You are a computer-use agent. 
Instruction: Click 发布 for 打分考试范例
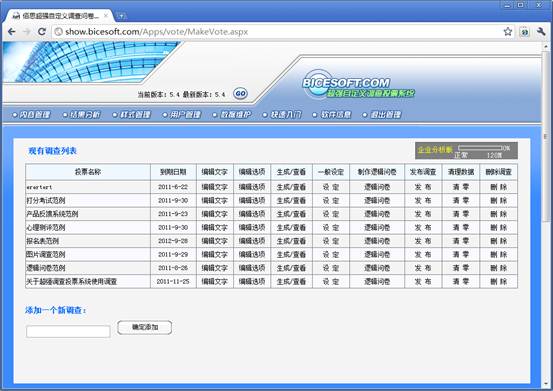click(x=423, y=200)
